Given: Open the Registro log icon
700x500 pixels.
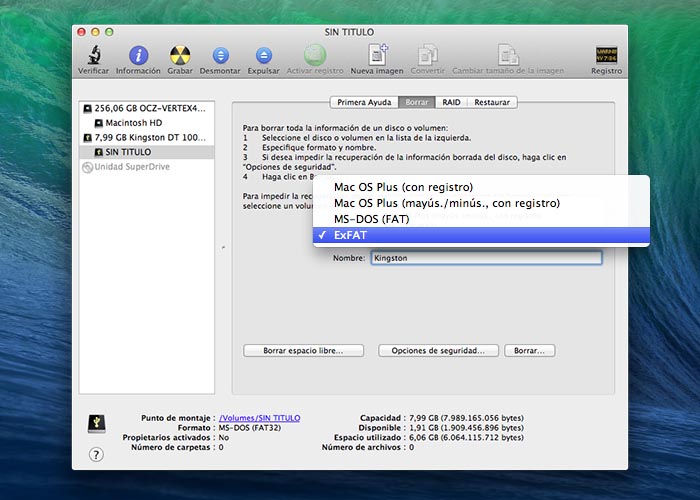Looking at the screenshot, I should (x=606, y=55).
